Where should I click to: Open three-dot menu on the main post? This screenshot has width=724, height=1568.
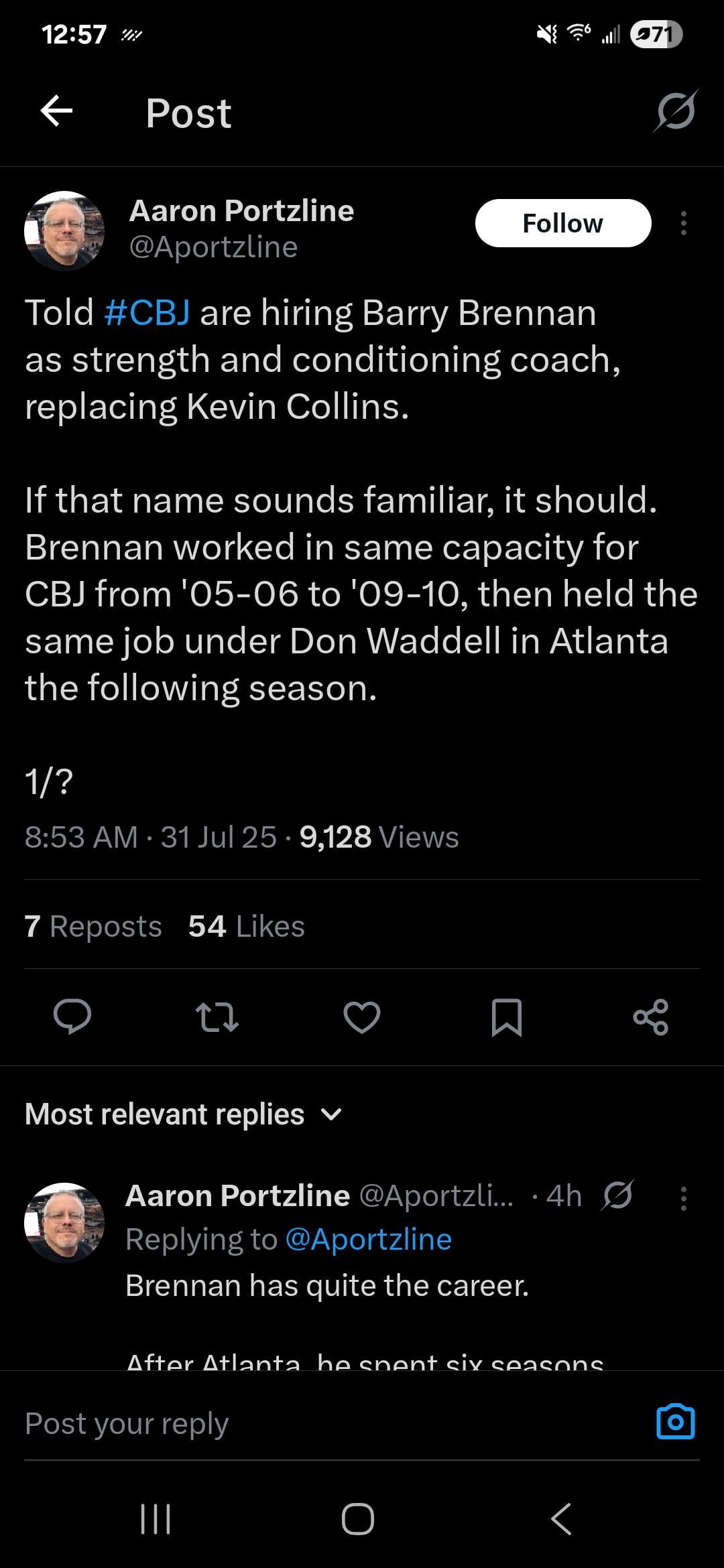[x=683, y=223]
